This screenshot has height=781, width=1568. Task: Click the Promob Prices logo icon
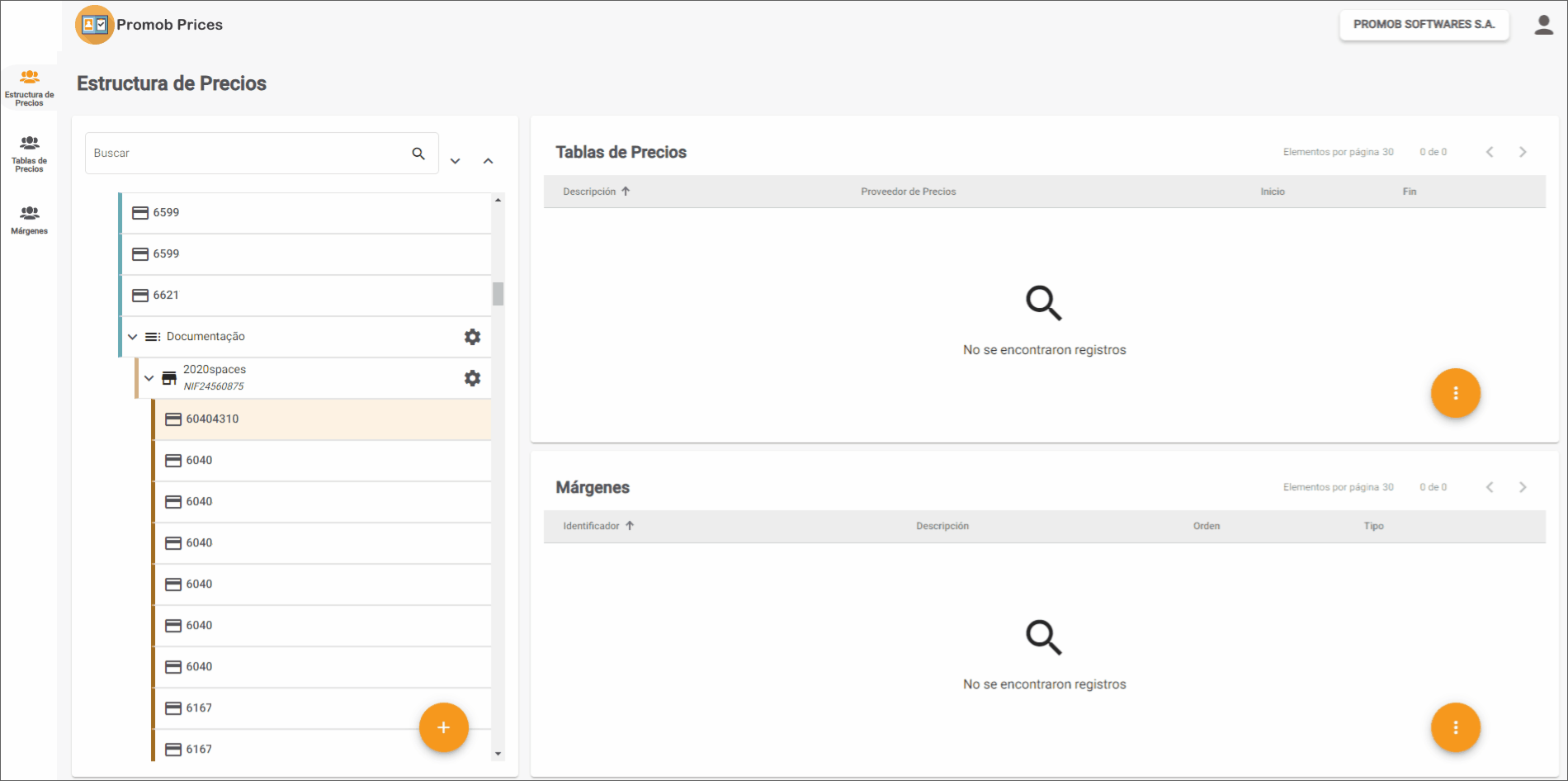click(x=95, y=25)
